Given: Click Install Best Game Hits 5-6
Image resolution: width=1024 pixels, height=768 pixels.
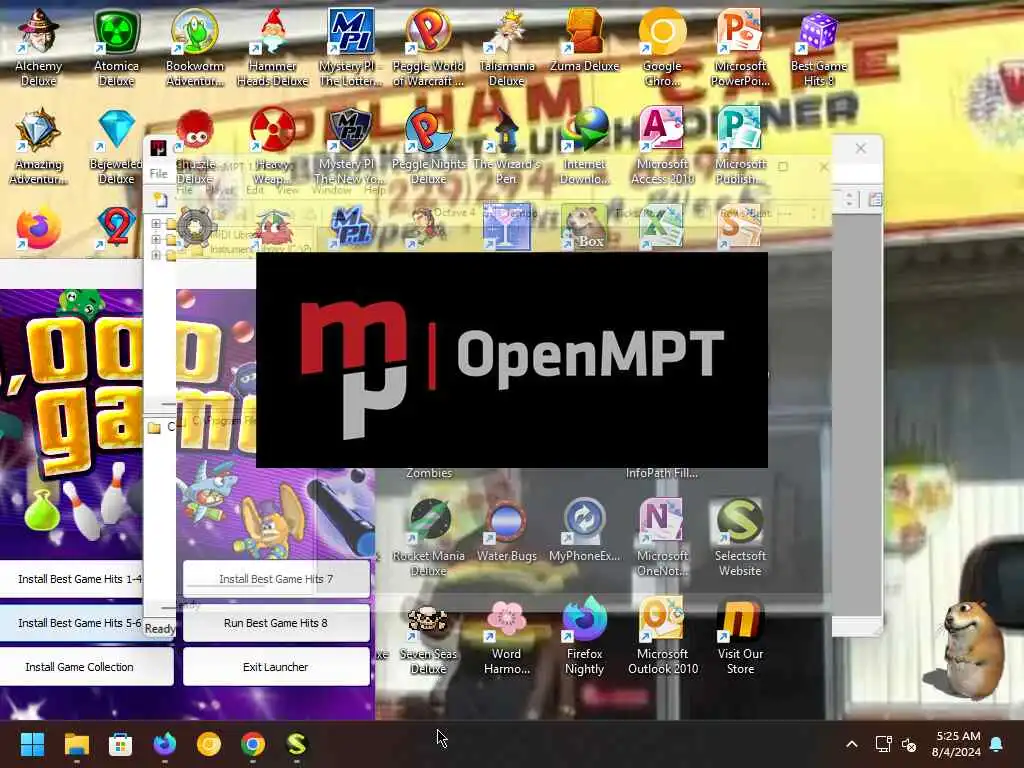Looking at the screenshot, I should [x=72, y=623].
